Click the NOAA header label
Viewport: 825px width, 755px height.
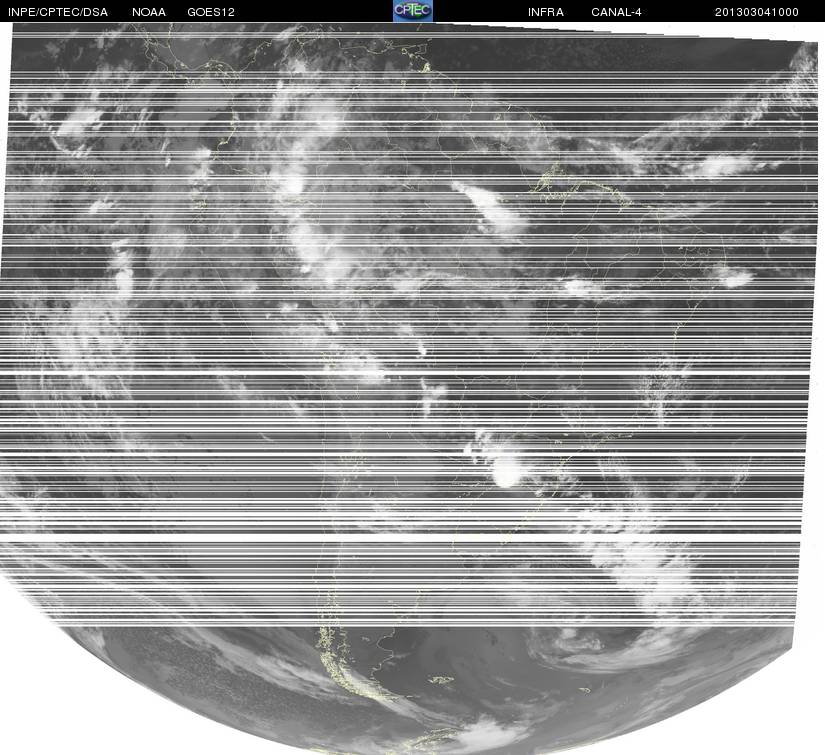149,12
